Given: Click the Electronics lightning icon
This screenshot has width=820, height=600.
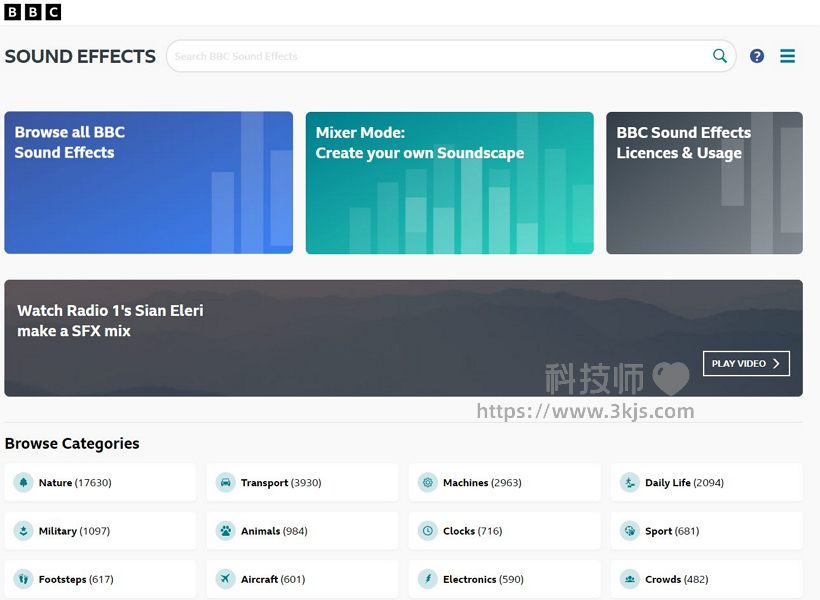Looking at the screenshot, I should coord(427,579).
